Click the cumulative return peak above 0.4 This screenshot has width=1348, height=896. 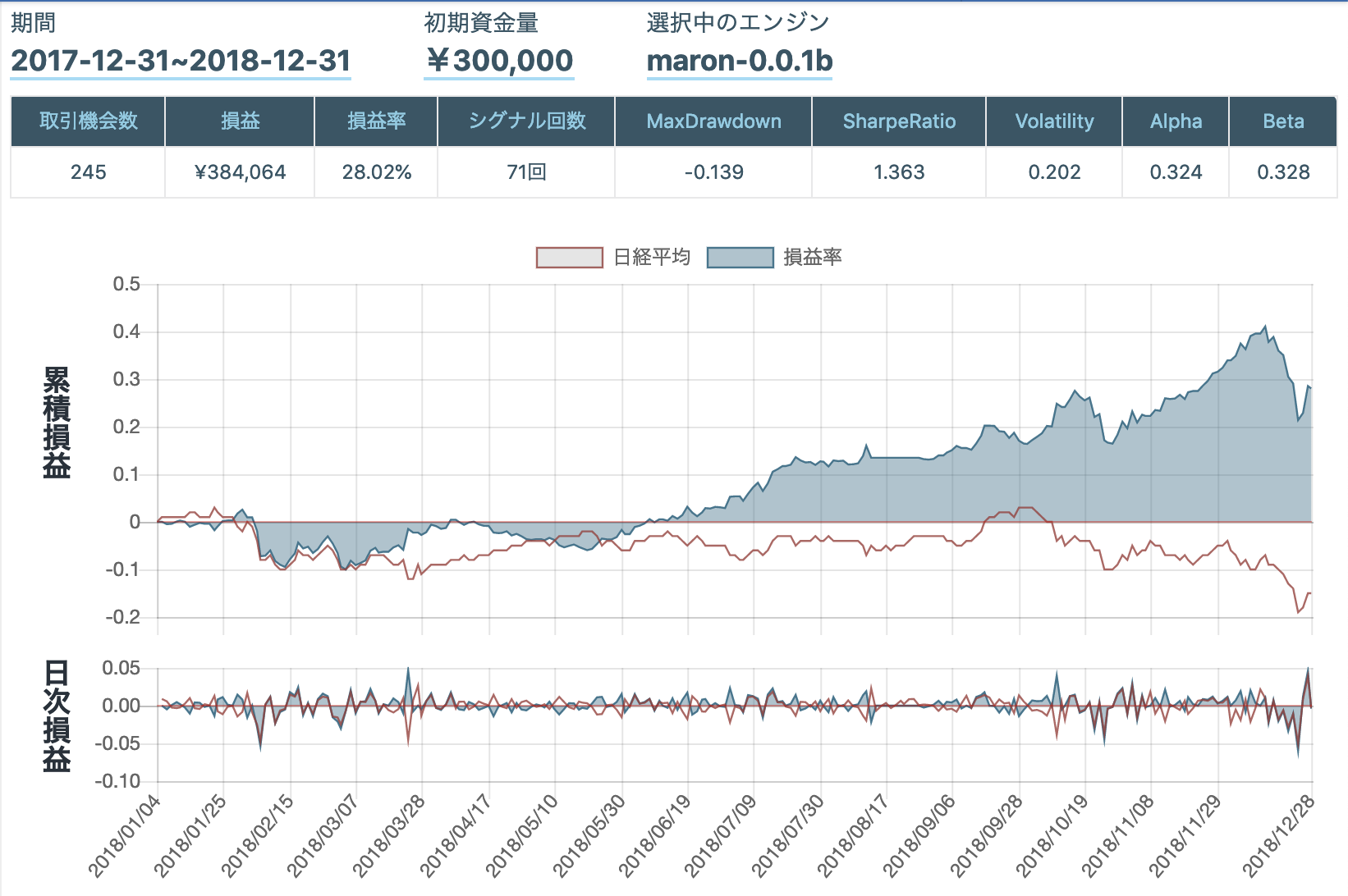click(x=1265, y=327)
